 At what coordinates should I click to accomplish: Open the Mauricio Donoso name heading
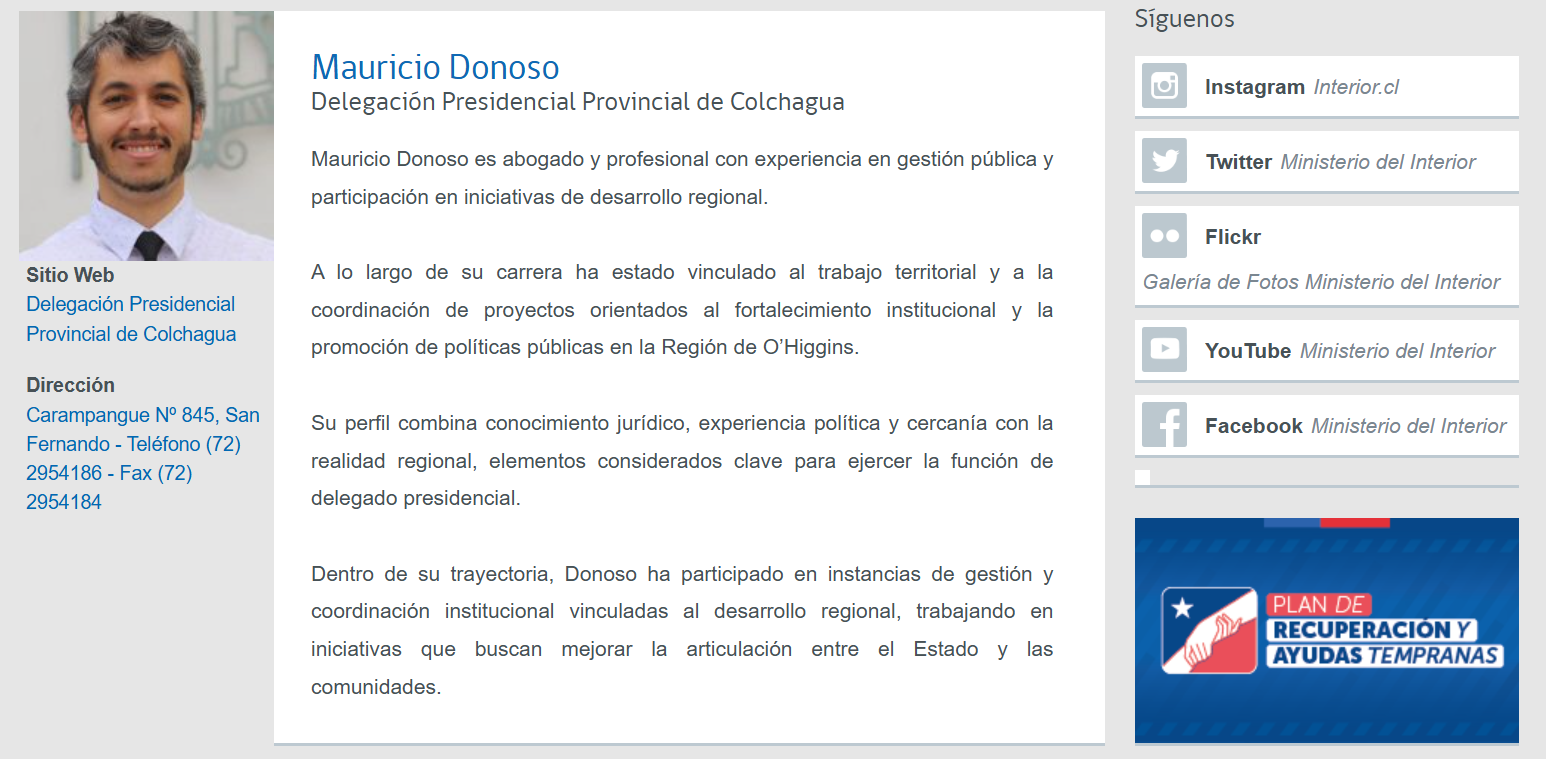[x=435, y=67]
